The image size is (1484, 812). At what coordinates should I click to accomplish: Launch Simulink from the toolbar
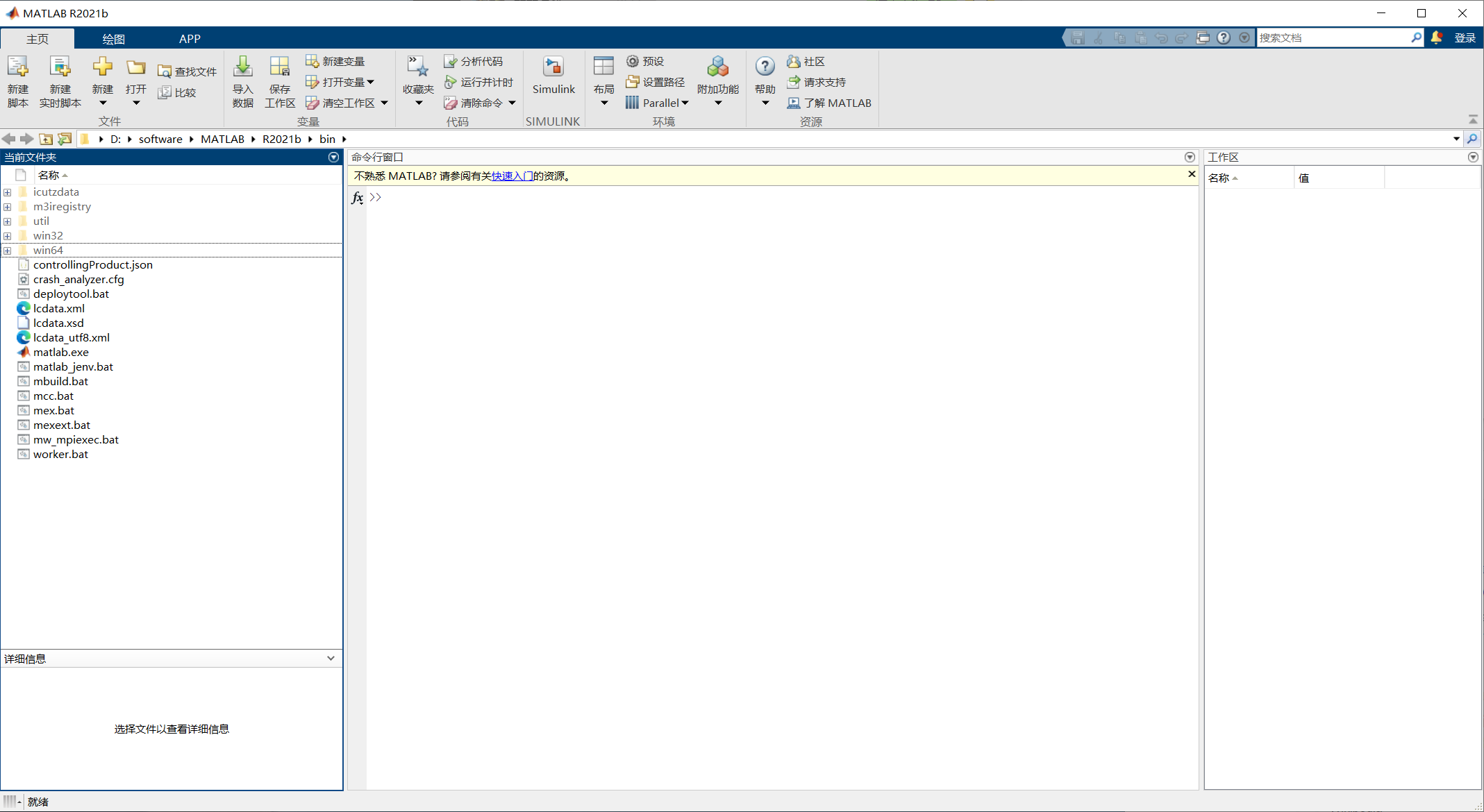click(553, 76)
